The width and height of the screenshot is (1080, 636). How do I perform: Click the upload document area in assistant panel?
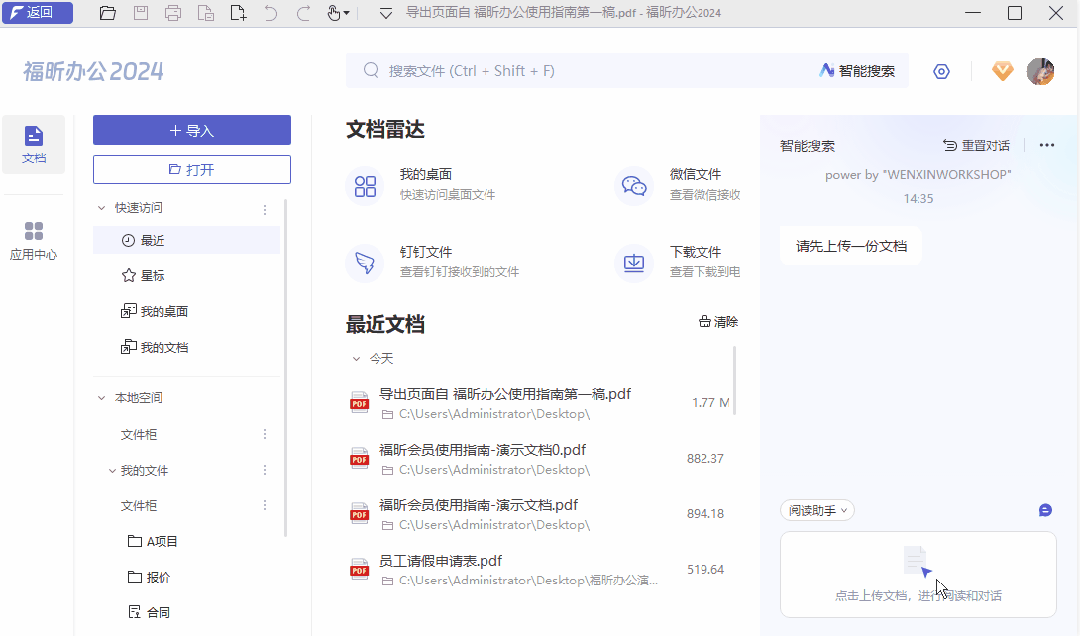click(x=917, y=575)
